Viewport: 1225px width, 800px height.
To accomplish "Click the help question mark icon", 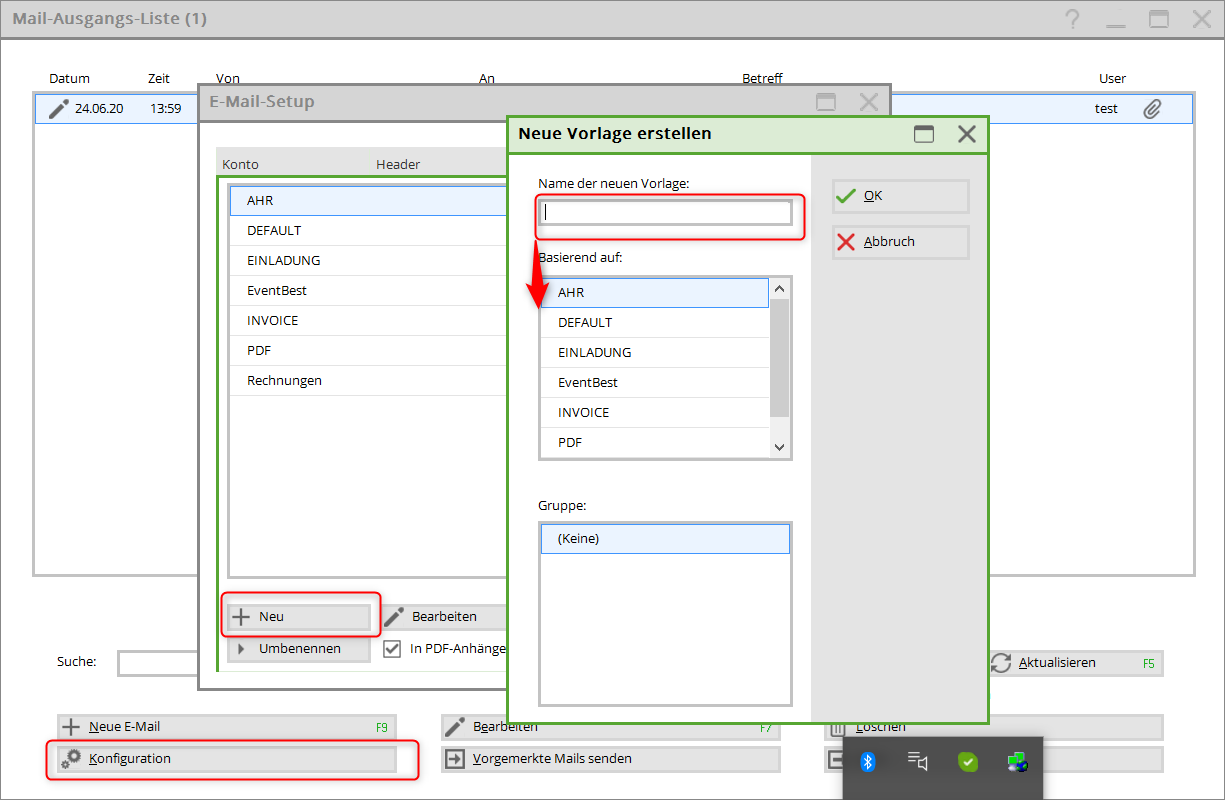I will (1073, 19).
